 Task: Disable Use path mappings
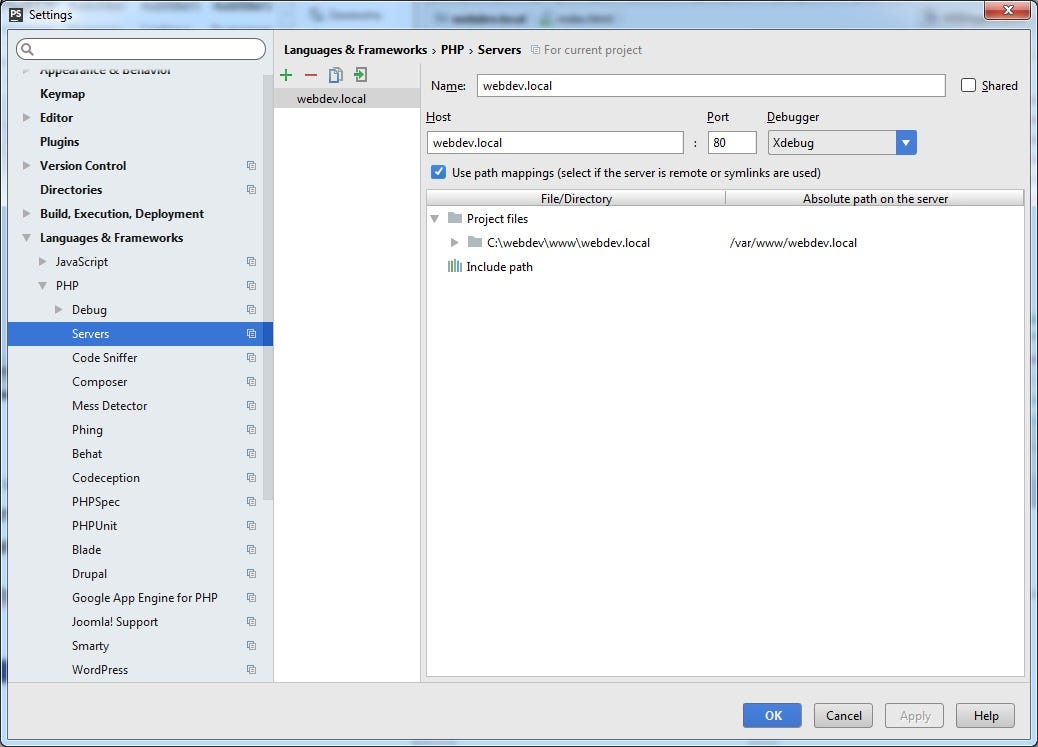click(x=438, y=171)
